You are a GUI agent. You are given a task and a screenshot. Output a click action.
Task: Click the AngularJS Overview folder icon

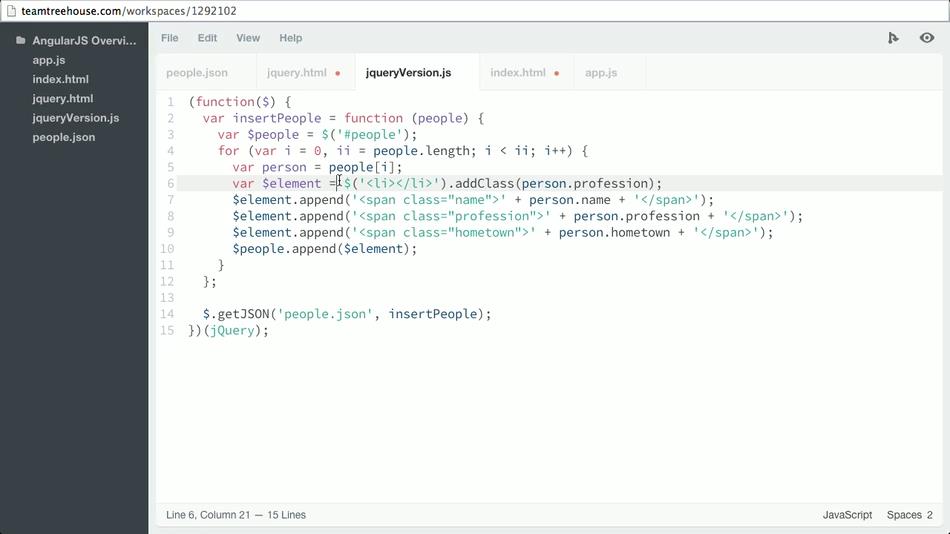pos(21,41)
